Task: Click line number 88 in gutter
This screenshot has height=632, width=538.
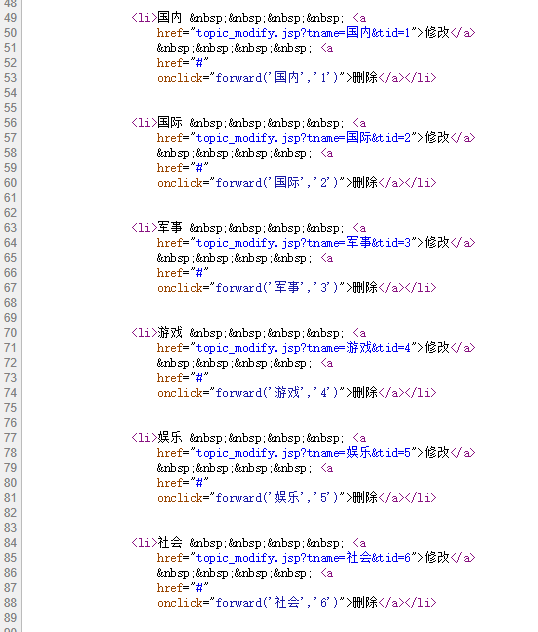Action: 10,603
